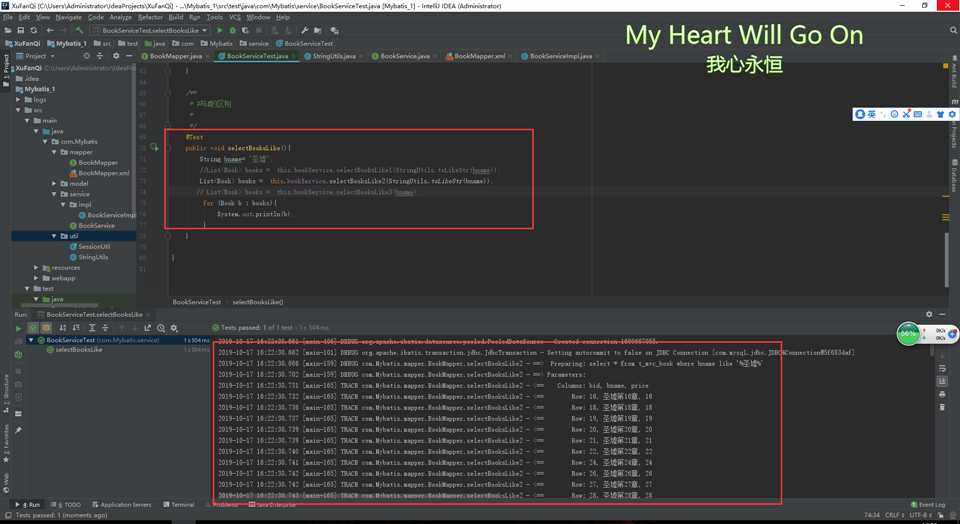
Task: Select BookService interface in project tree
Action: point(92,225)
